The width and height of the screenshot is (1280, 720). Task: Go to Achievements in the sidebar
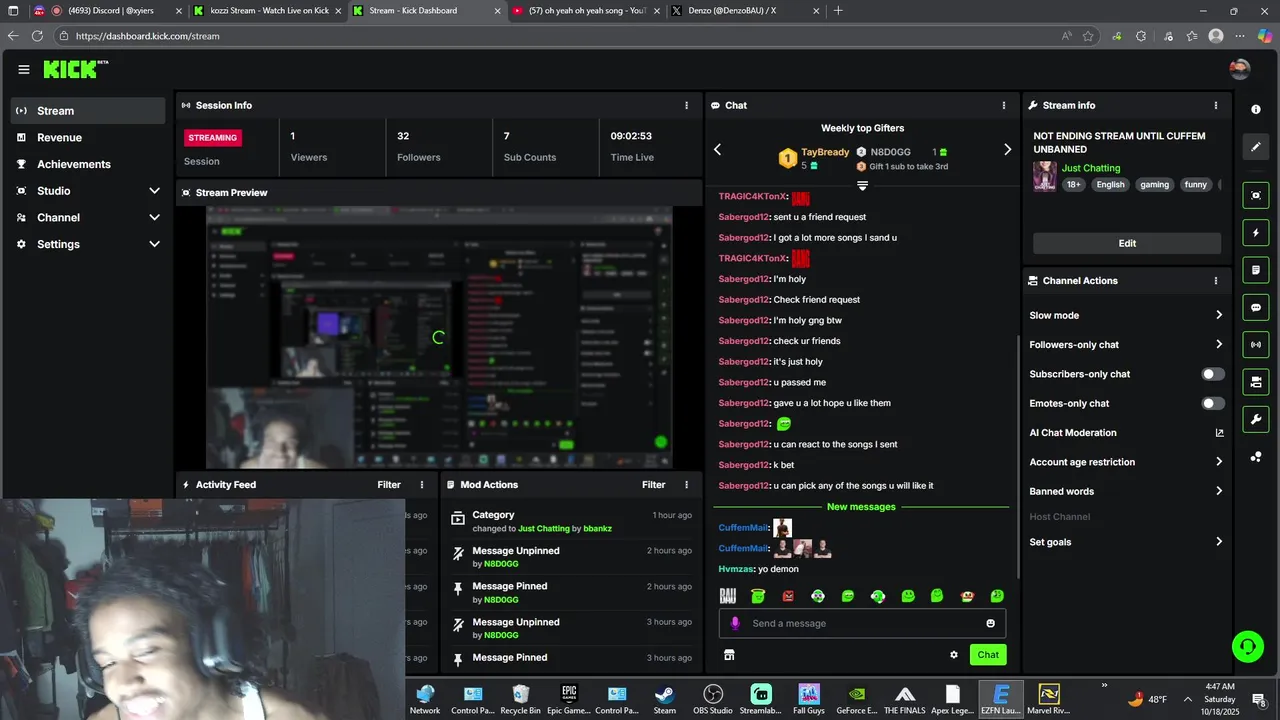[x=88, y=164]
